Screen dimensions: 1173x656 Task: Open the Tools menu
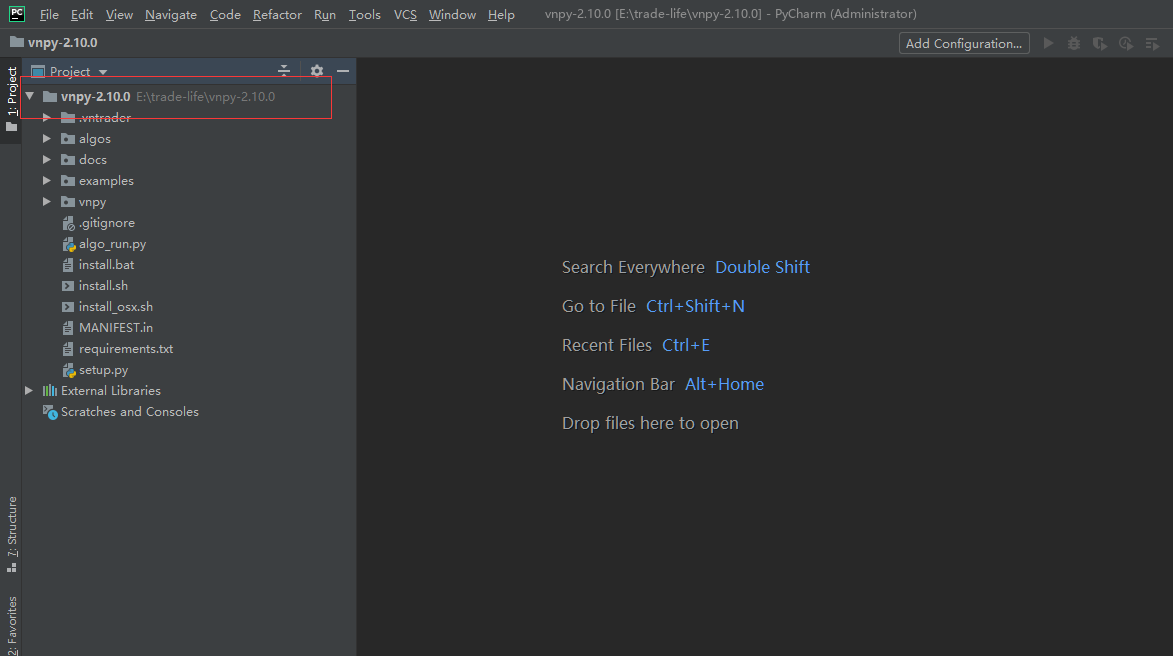click(x=364, y=14)
